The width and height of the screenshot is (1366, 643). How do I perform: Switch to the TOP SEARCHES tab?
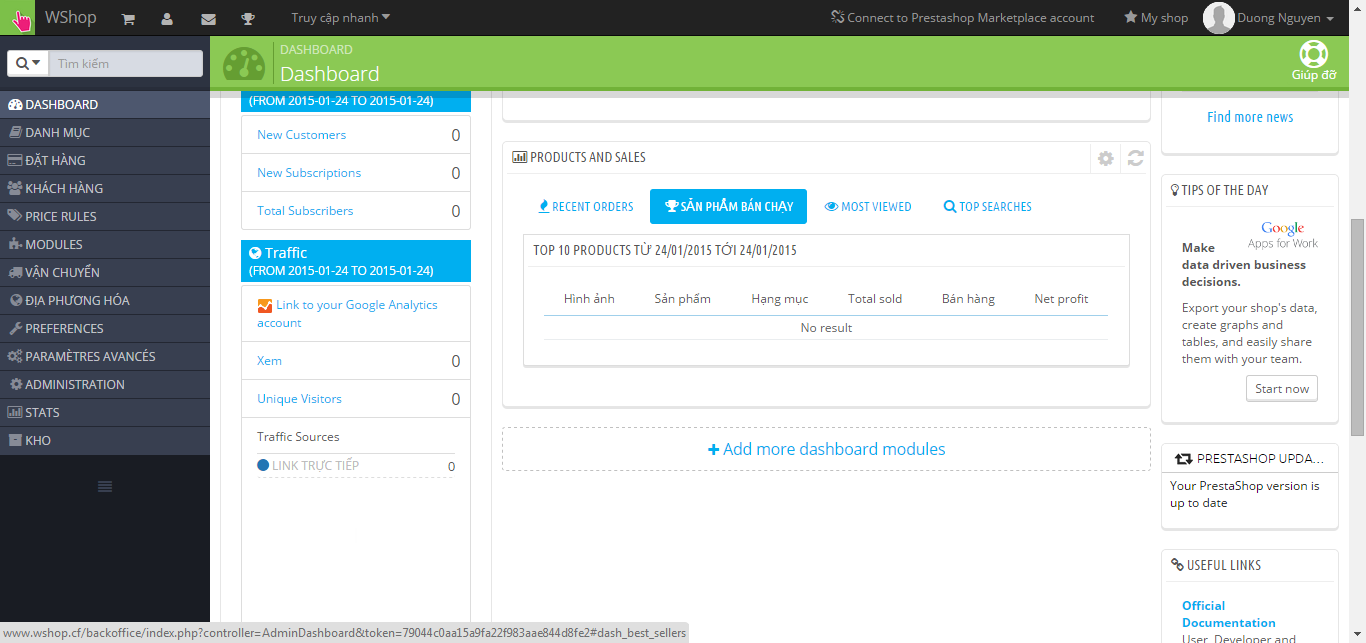tap(987, 207)
